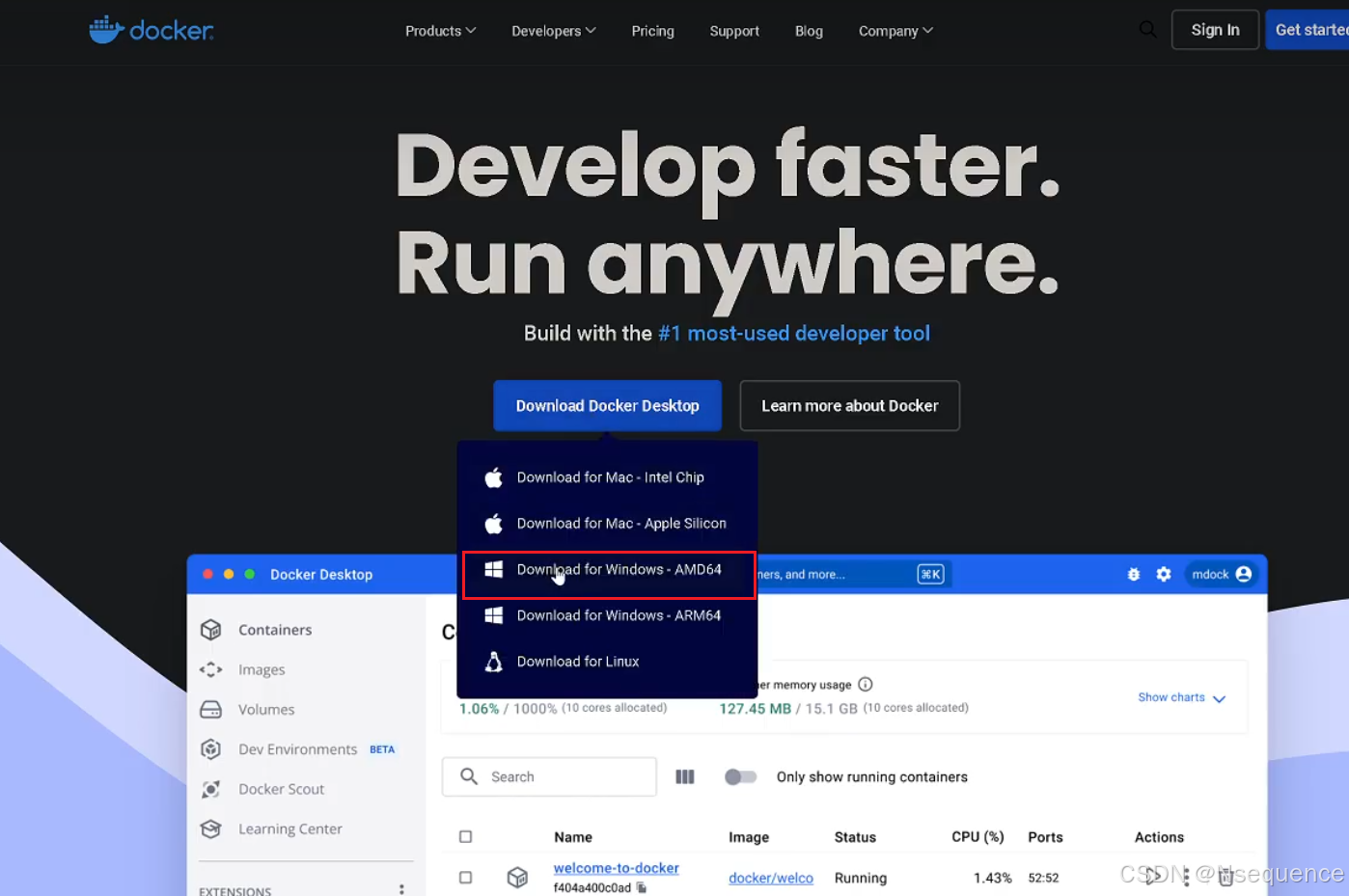Click the columns view icon beside Search
This screenshot has width=1349, height=896.
(685, 776)
